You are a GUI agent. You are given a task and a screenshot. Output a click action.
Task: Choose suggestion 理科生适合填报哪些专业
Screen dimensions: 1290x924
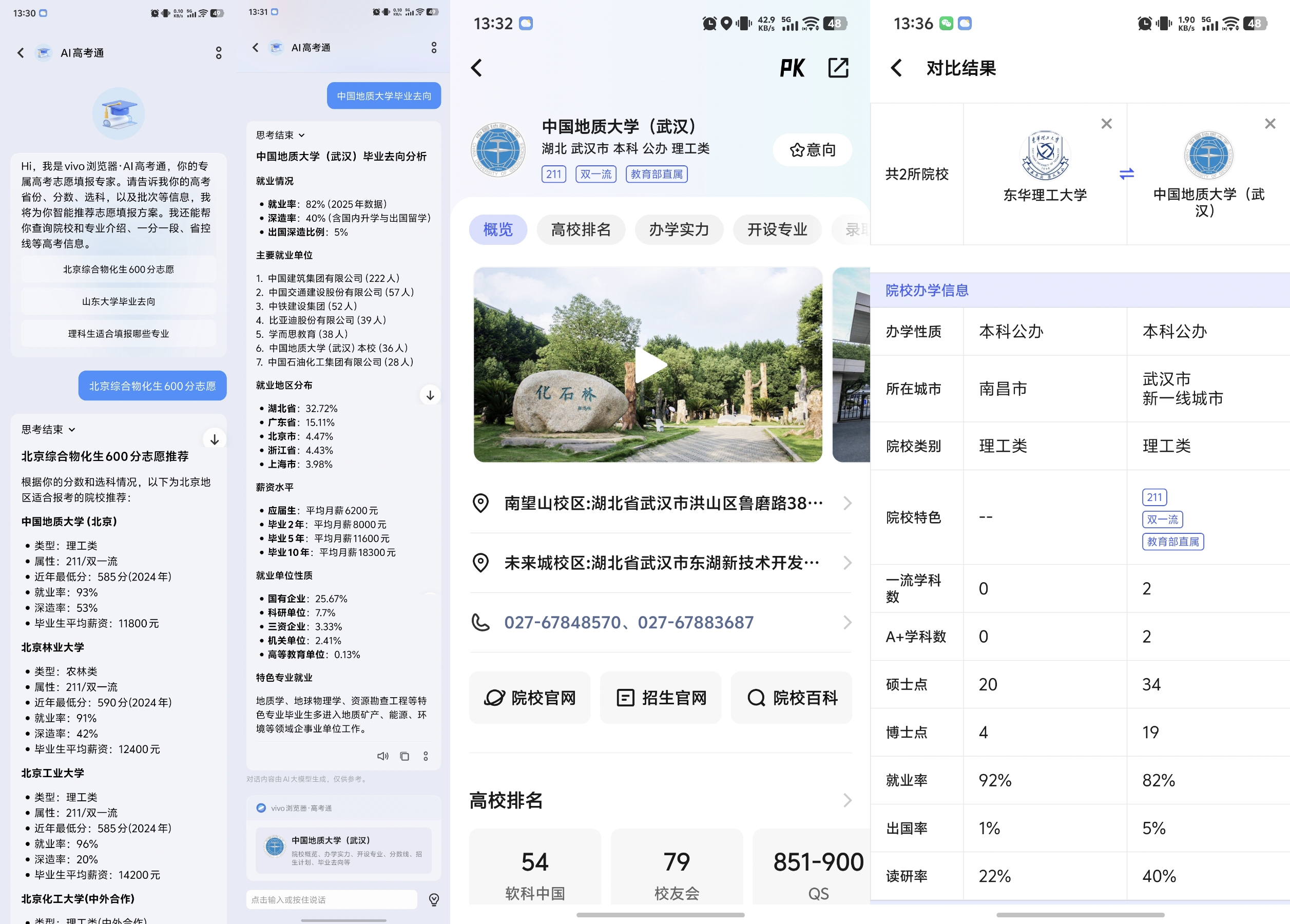click(118, 333)
